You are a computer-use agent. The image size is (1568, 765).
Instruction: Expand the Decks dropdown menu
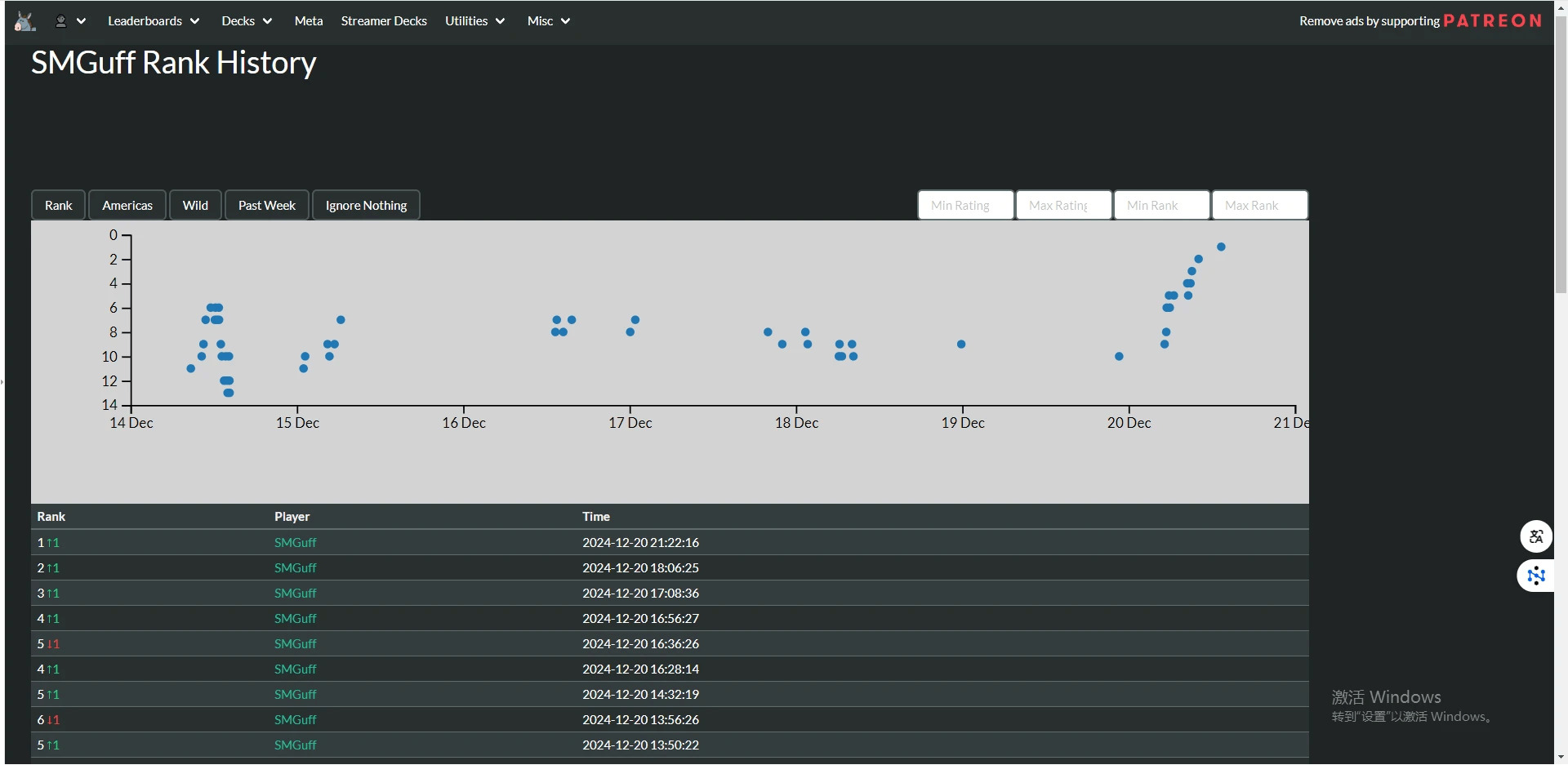pyautogui.click(x=247, y=21)
